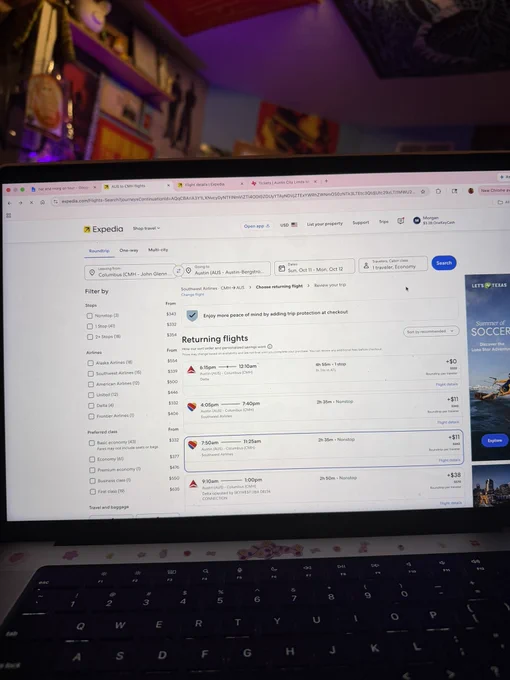Switch to first Docs browser tab

63,189
